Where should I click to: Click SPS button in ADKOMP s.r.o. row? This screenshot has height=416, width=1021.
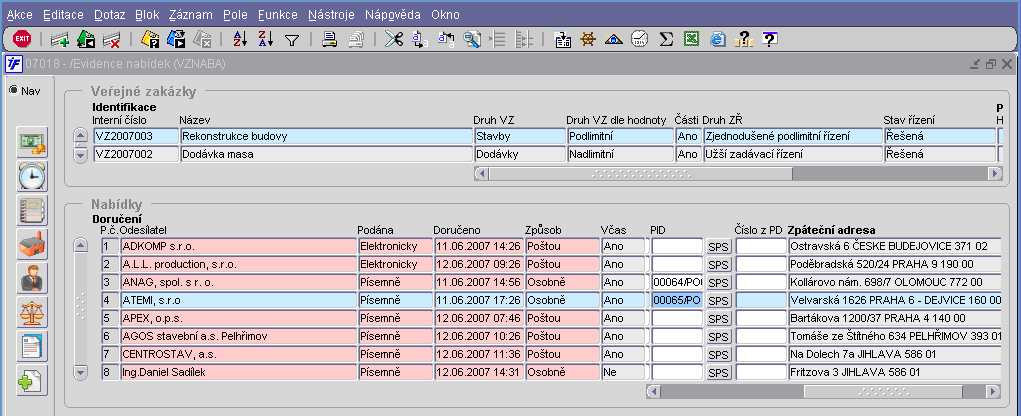tap(718, 246)
